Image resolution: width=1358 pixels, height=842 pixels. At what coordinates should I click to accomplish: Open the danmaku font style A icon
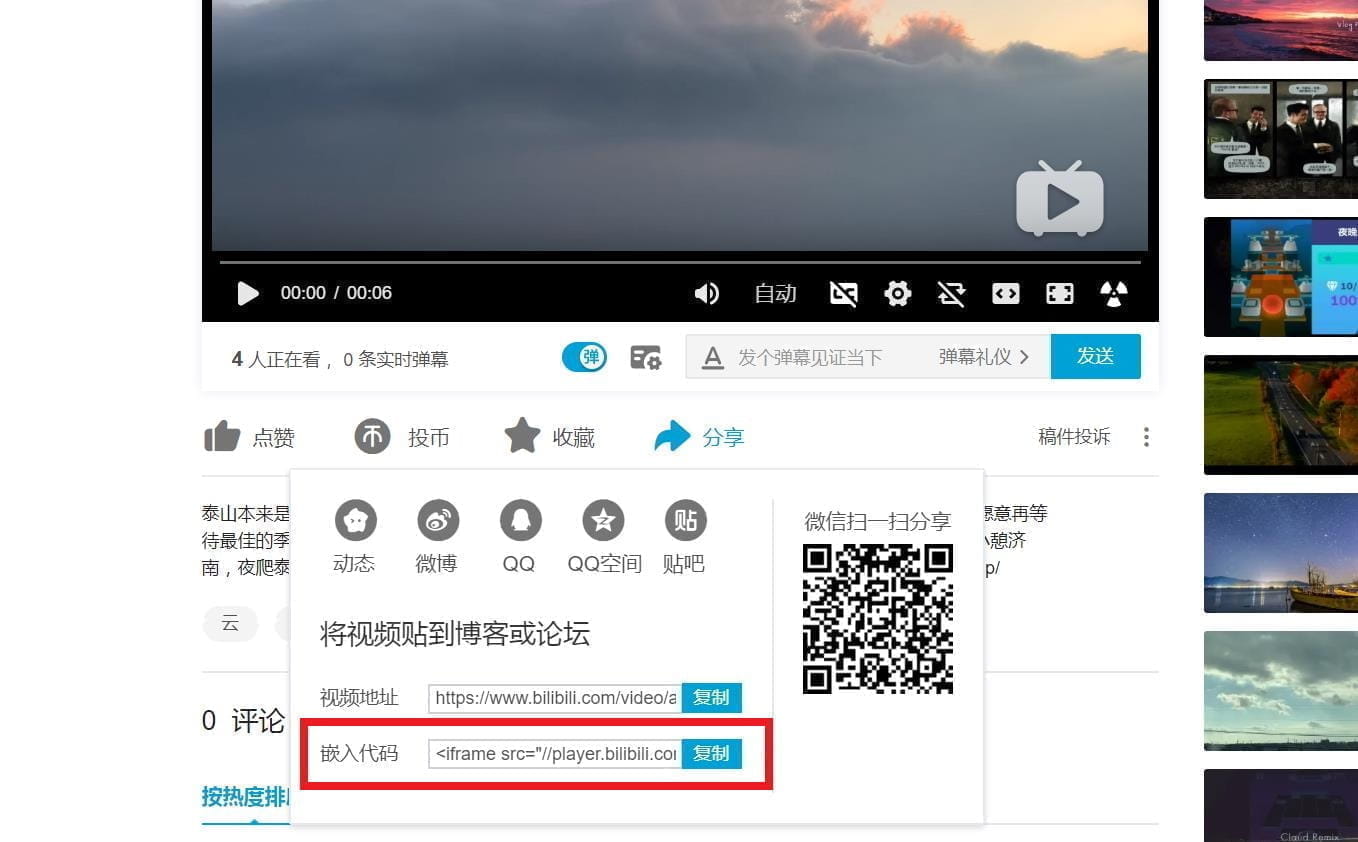712,357
